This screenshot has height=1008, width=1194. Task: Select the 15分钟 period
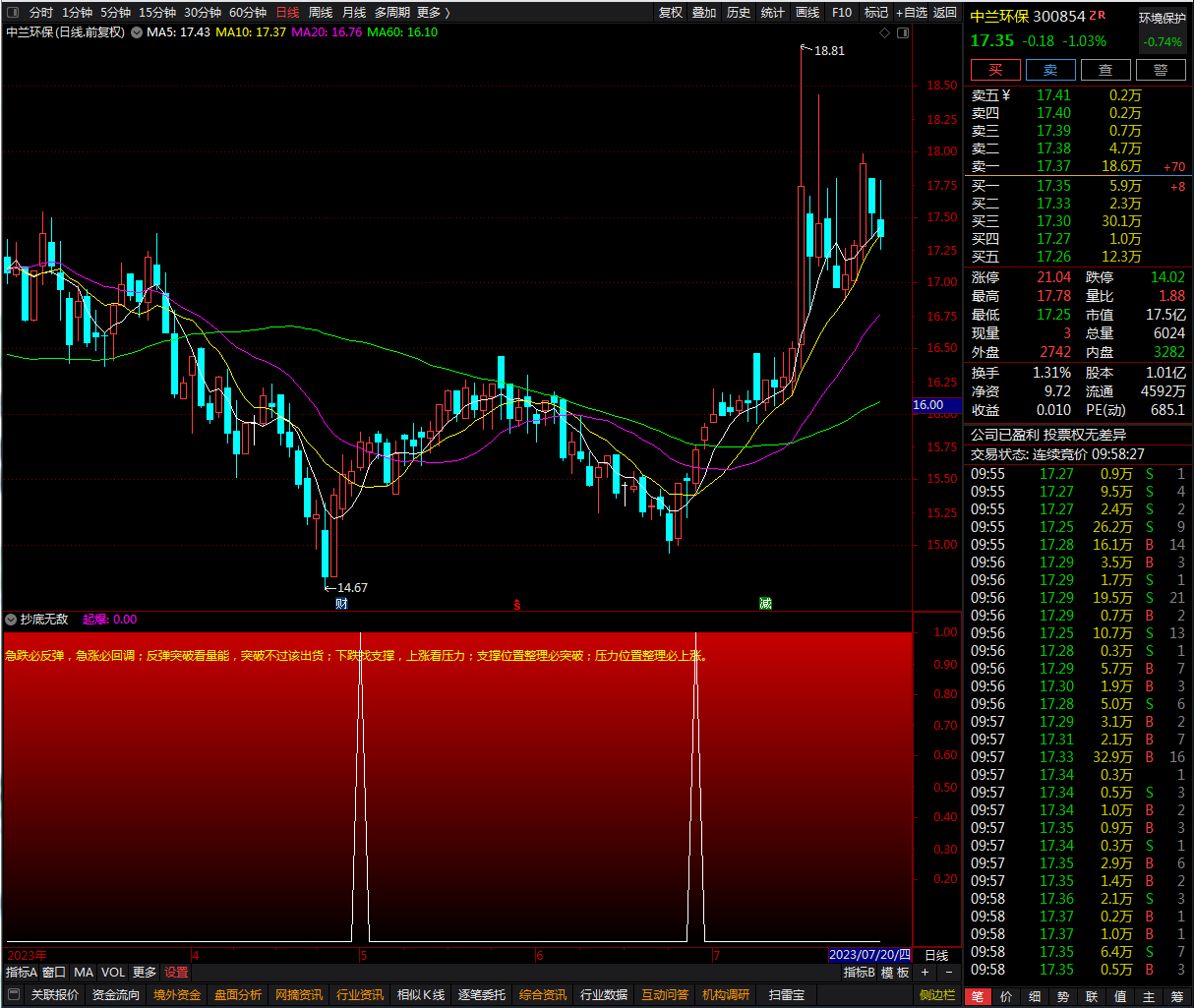click(157, 12)
